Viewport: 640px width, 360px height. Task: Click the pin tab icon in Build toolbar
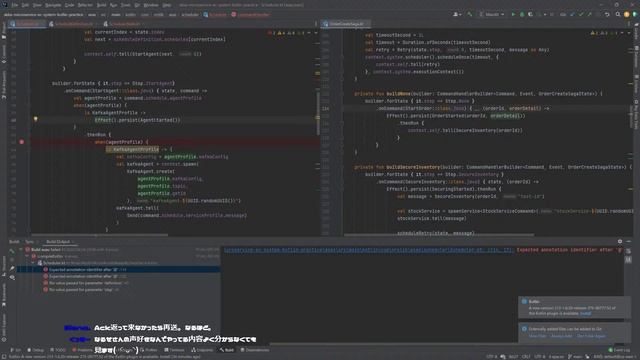(x=12, y=268)
